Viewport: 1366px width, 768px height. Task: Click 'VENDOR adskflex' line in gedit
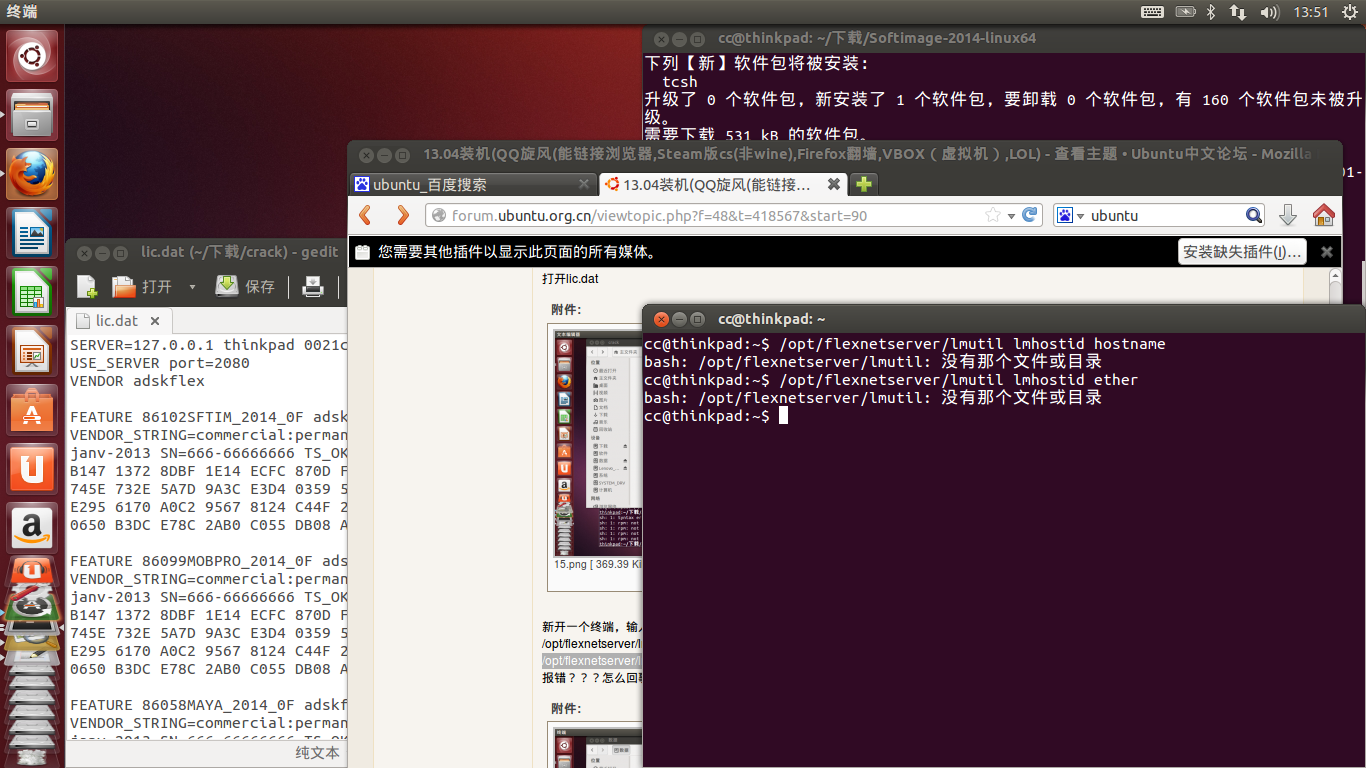(137, 381)
